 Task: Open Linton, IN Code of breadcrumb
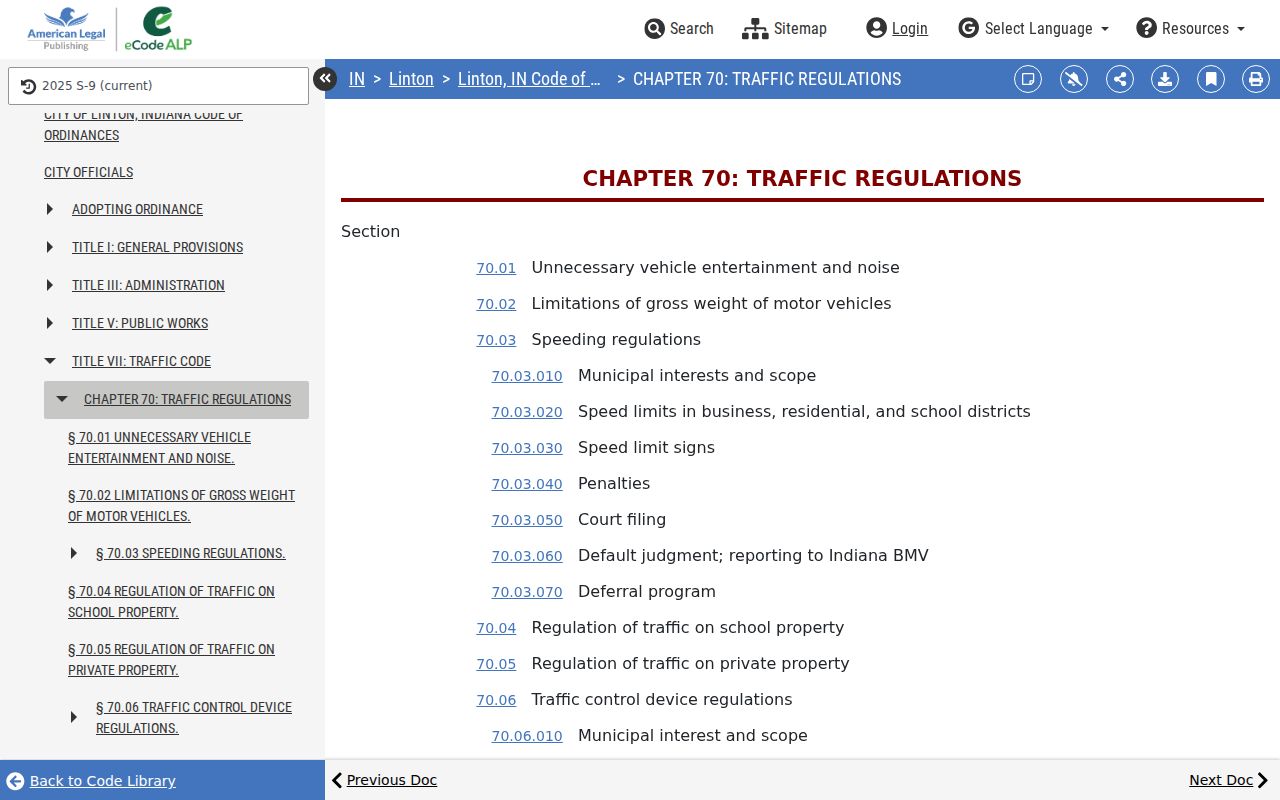pos(529,79)
